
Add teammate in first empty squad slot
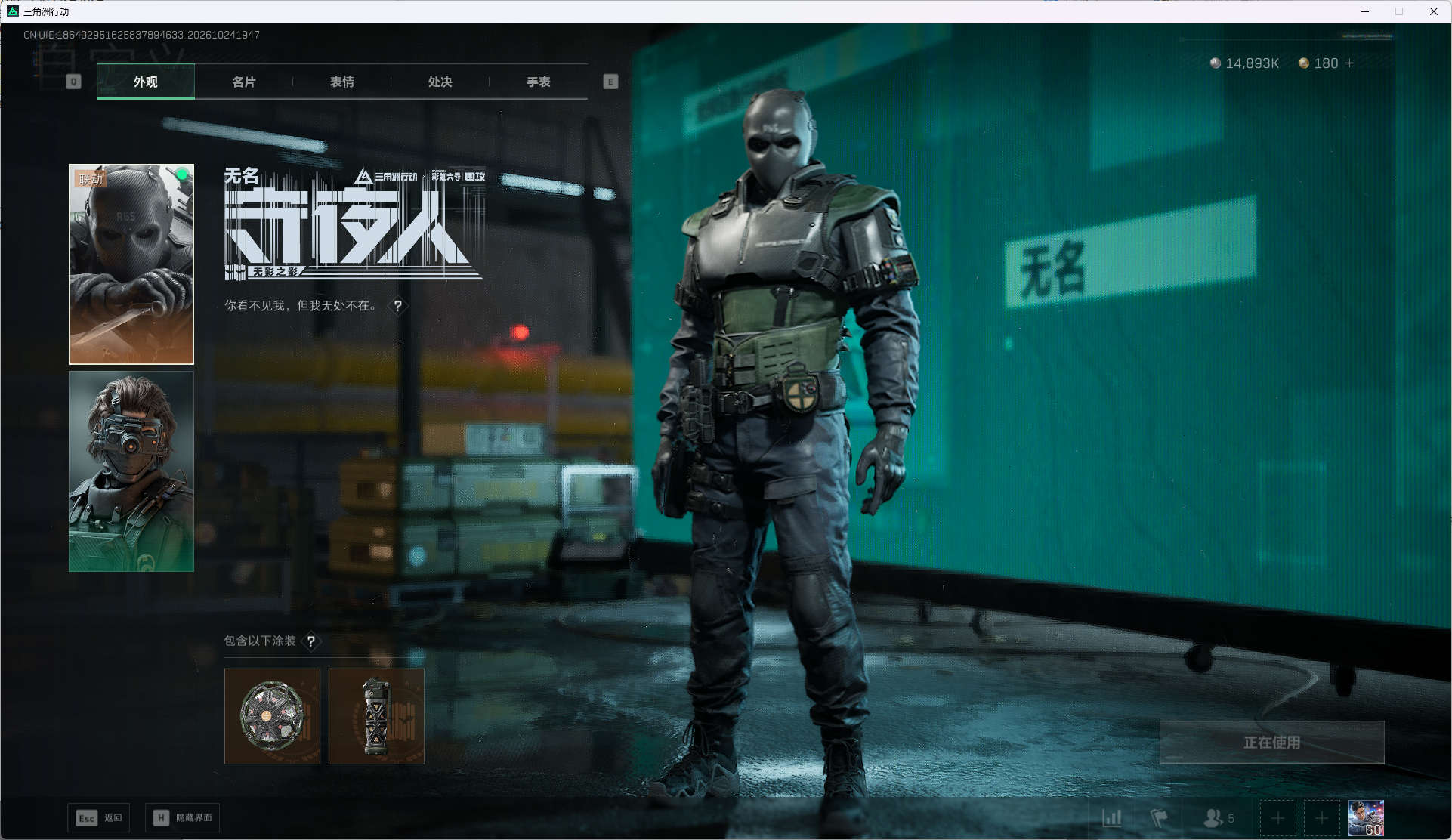point(1277,818)
